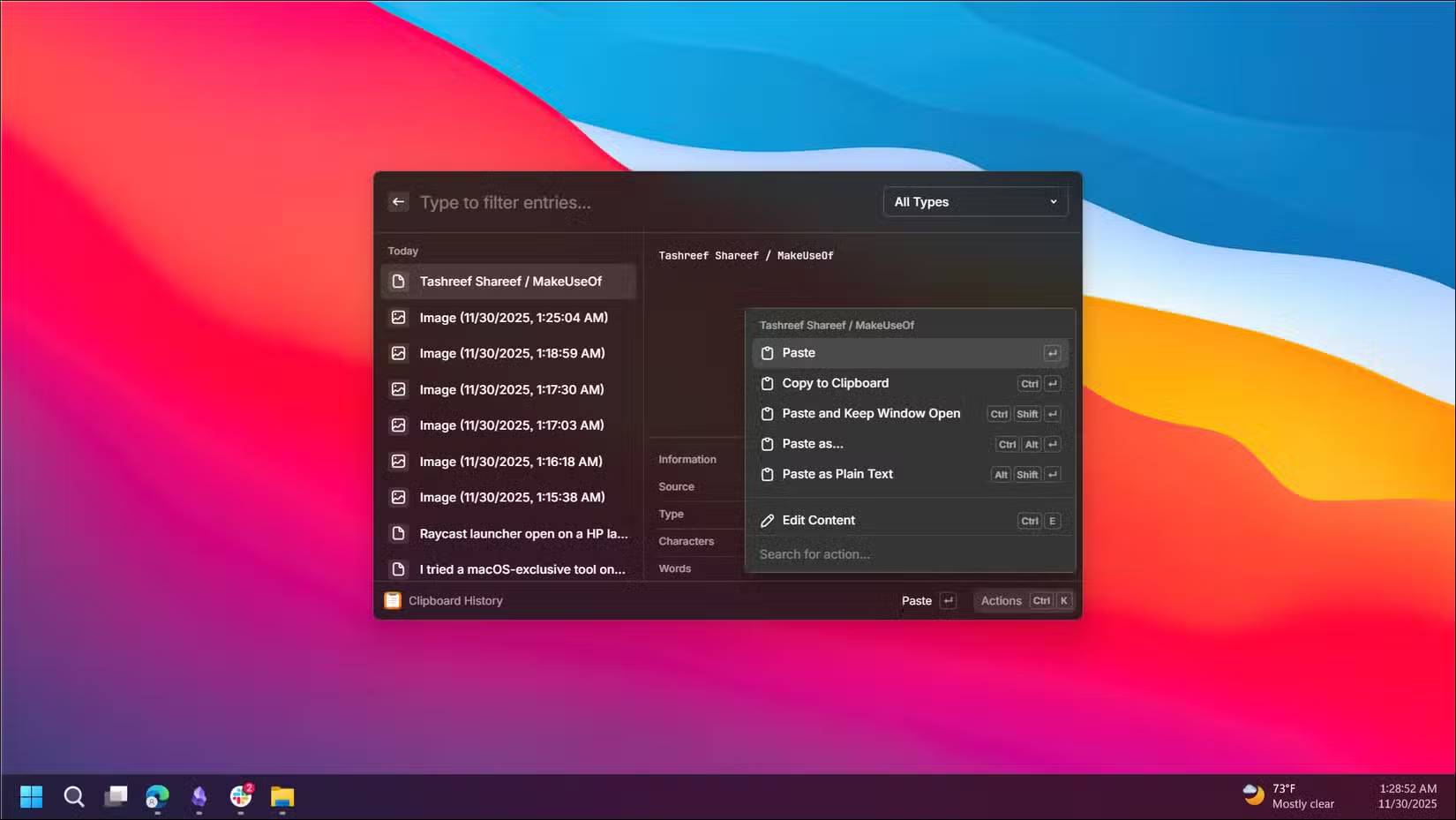
Task: Select Paste and Keep Window Open action
Action: click(871, 413)
